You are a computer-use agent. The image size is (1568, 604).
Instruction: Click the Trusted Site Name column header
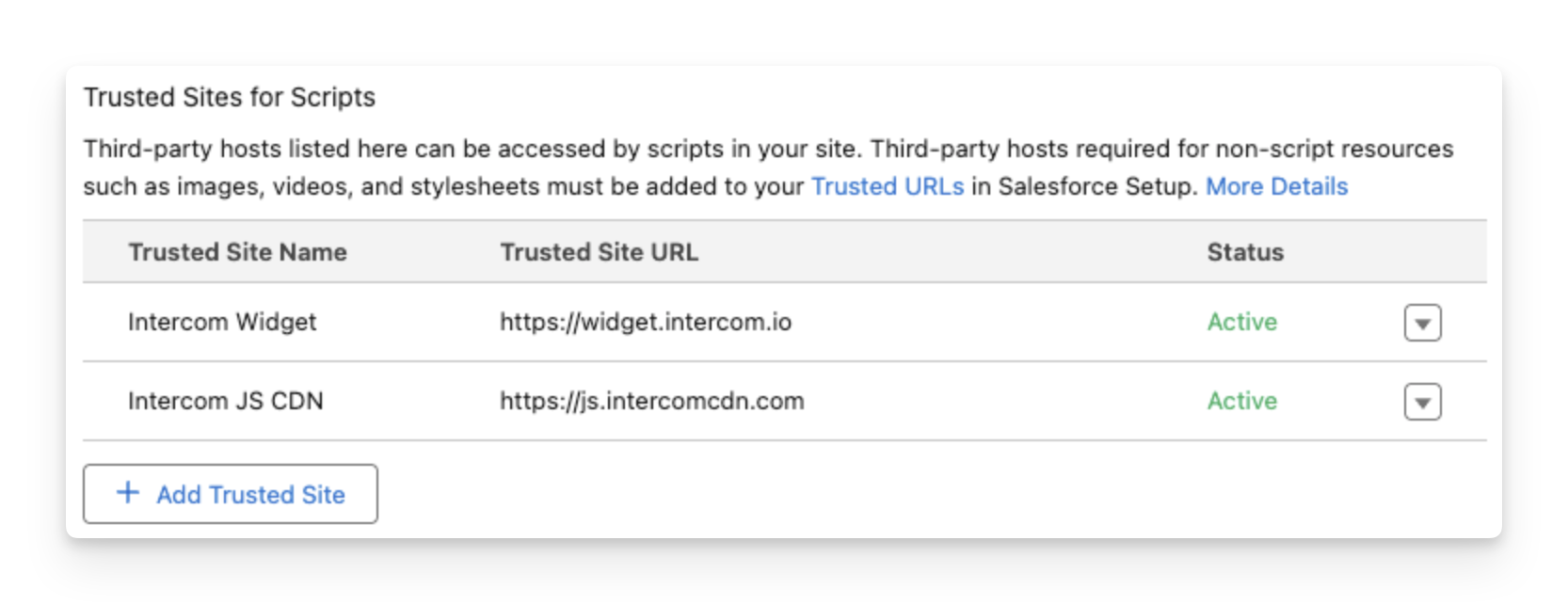click(237, 252)
